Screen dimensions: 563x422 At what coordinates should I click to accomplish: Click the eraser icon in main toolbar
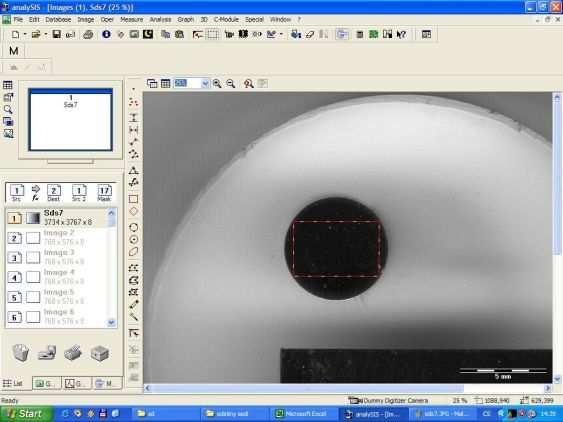(310, 34)
